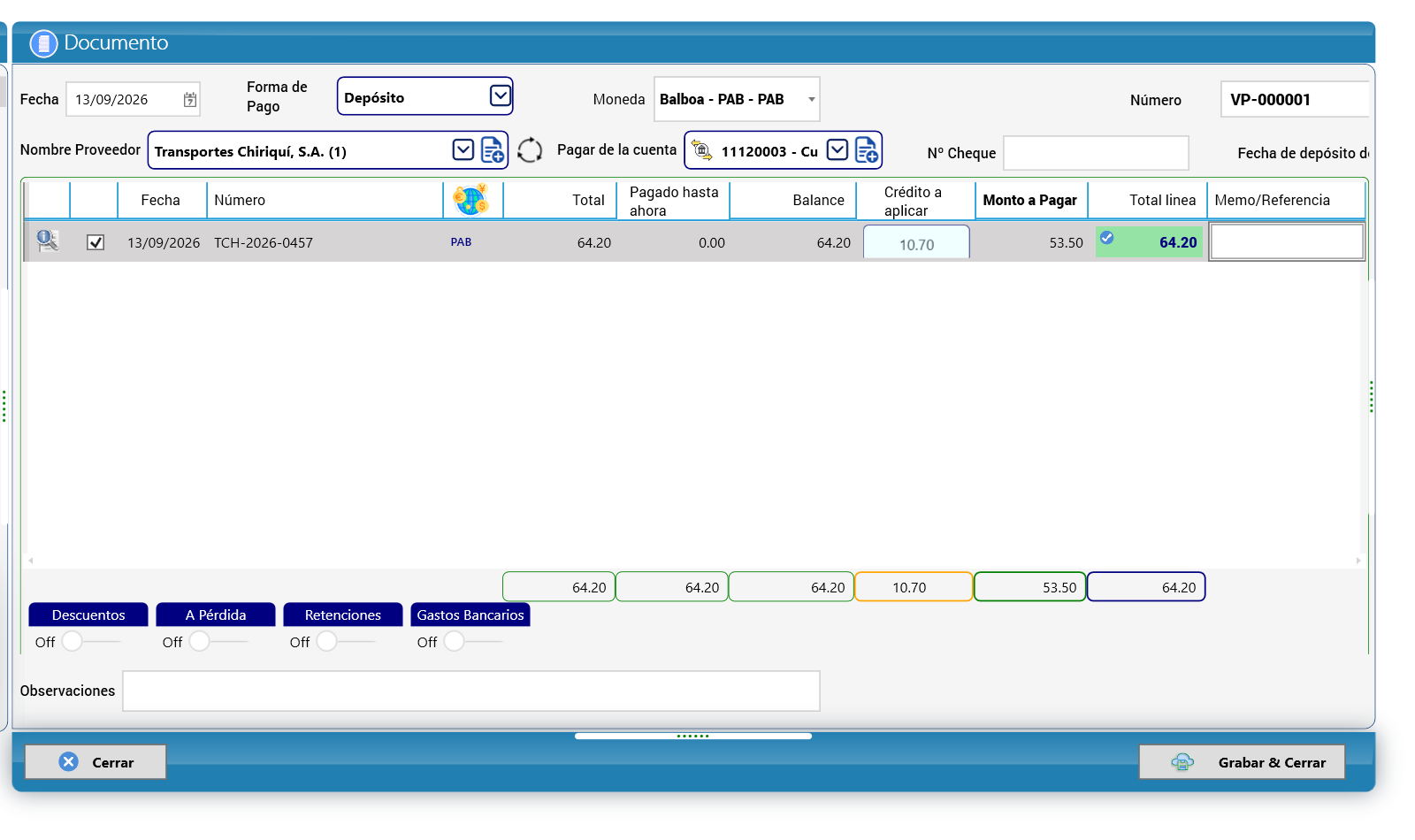Click the Memo/Referencia cell input
1415x840 pixels.
(x=1287, y=241)
